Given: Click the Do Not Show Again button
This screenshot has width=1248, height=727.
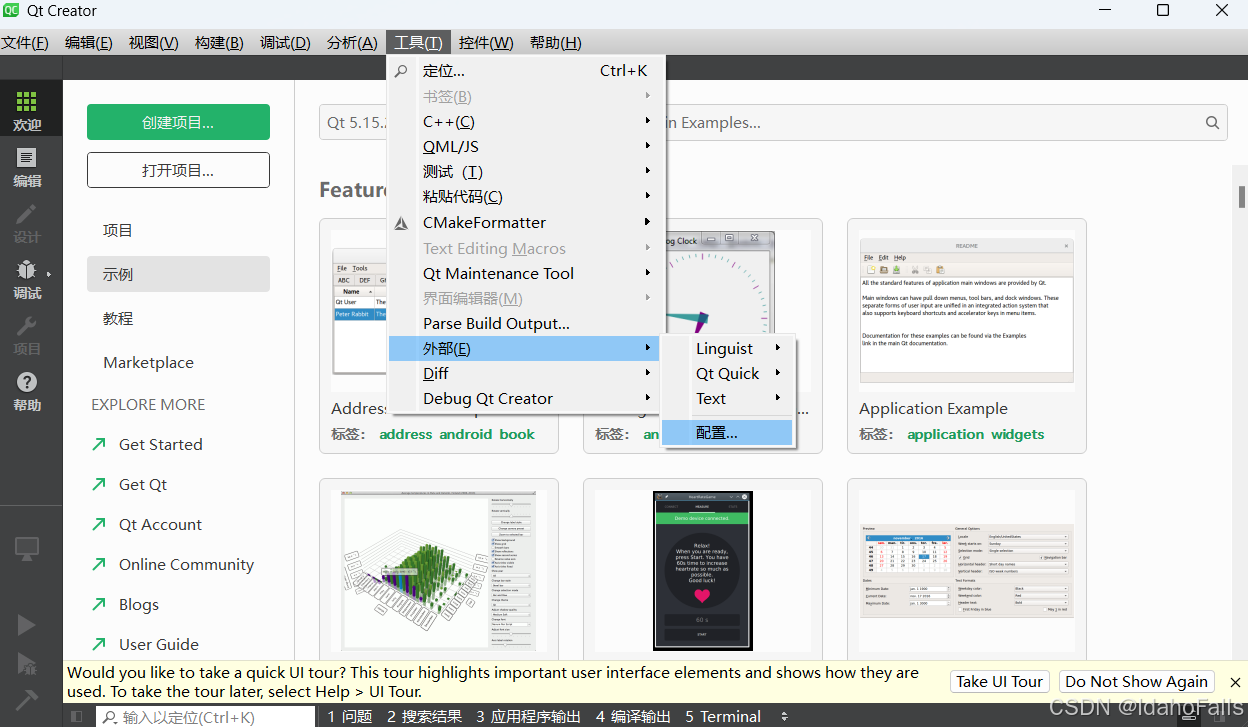Looking at the screenshot, I should pos(1137,682).
